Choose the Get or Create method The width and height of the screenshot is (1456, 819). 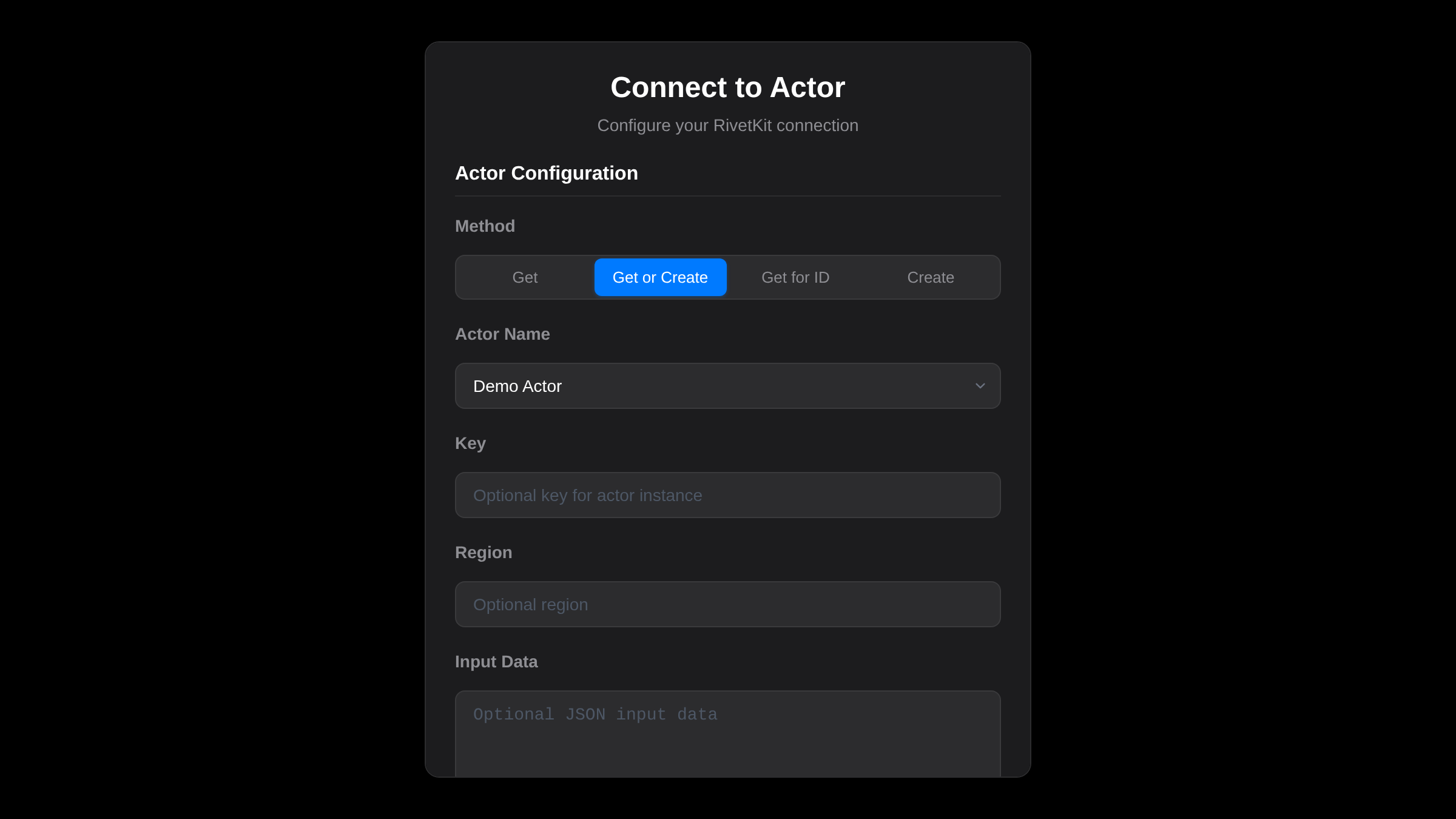[x=660, y=277]
